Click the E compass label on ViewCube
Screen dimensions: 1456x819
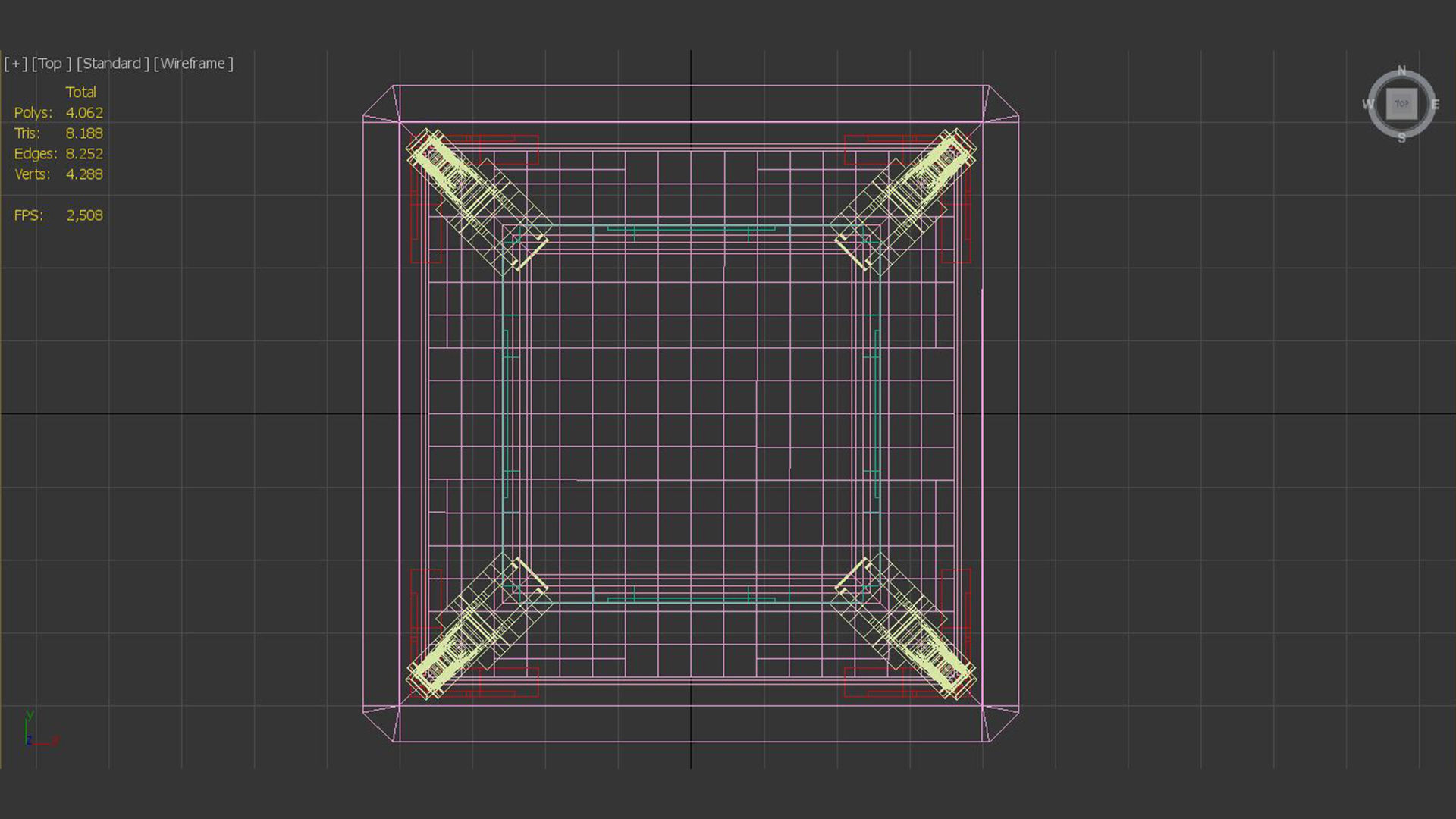(1435, 105)
